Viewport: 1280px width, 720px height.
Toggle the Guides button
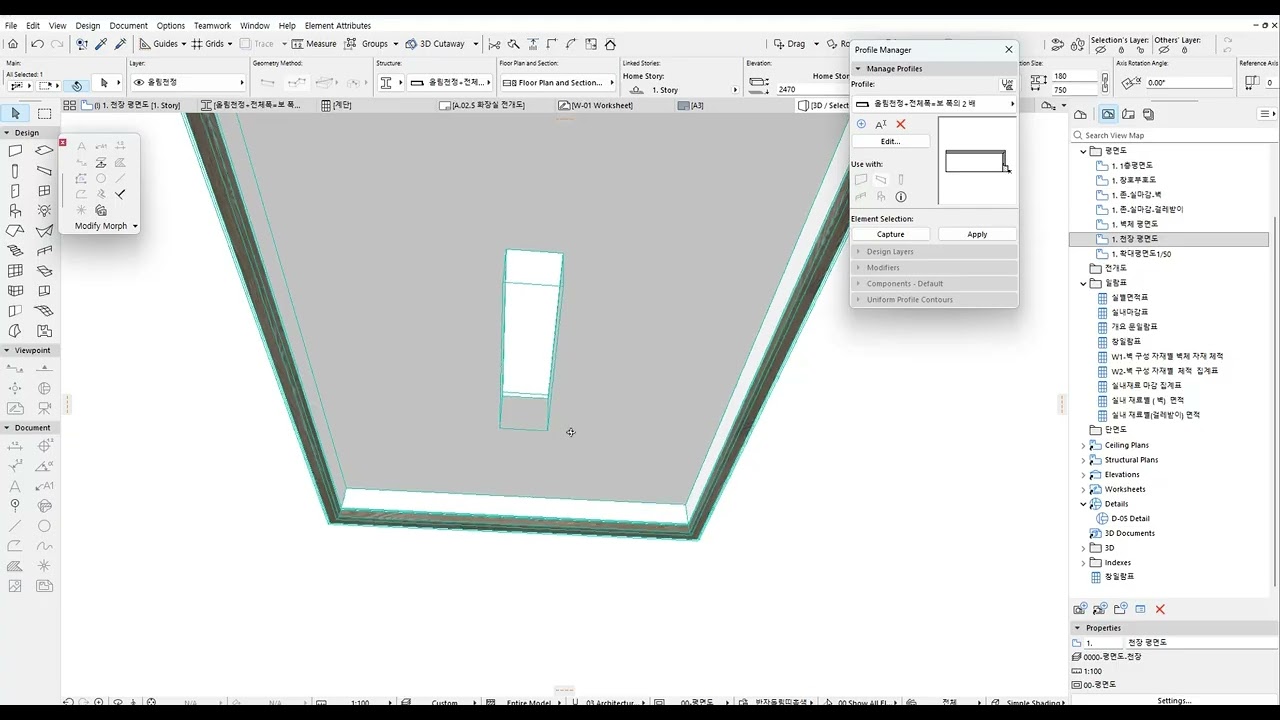pos(159,44)
